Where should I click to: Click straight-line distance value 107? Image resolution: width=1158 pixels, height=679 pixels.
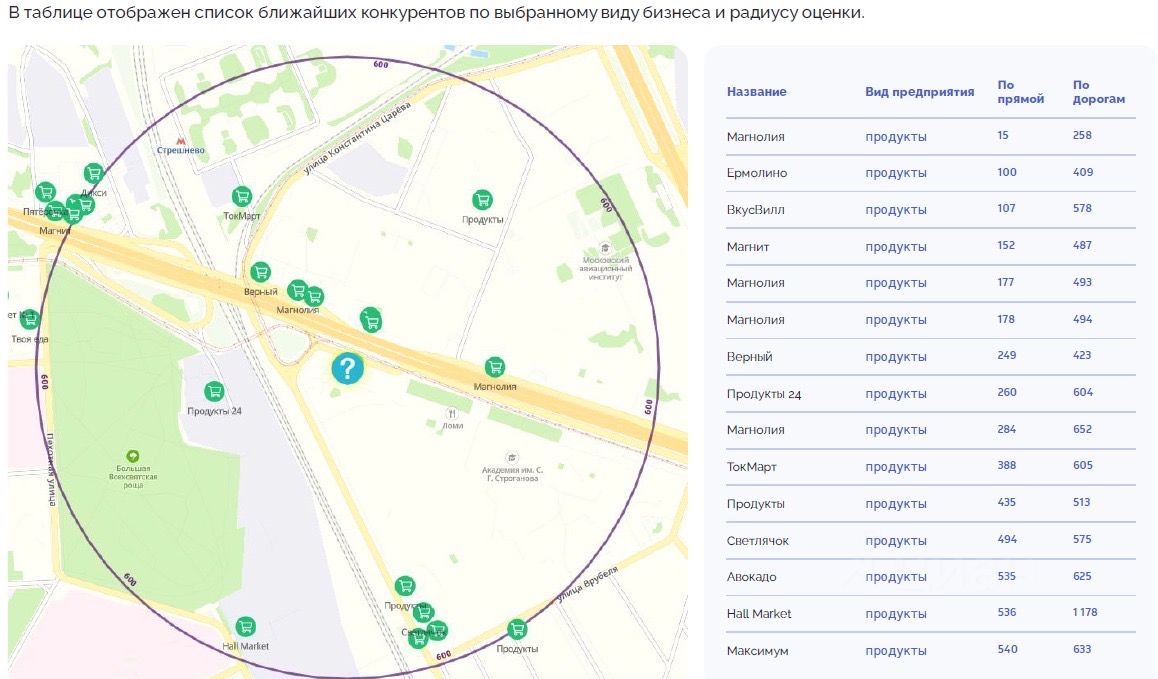1006,208
